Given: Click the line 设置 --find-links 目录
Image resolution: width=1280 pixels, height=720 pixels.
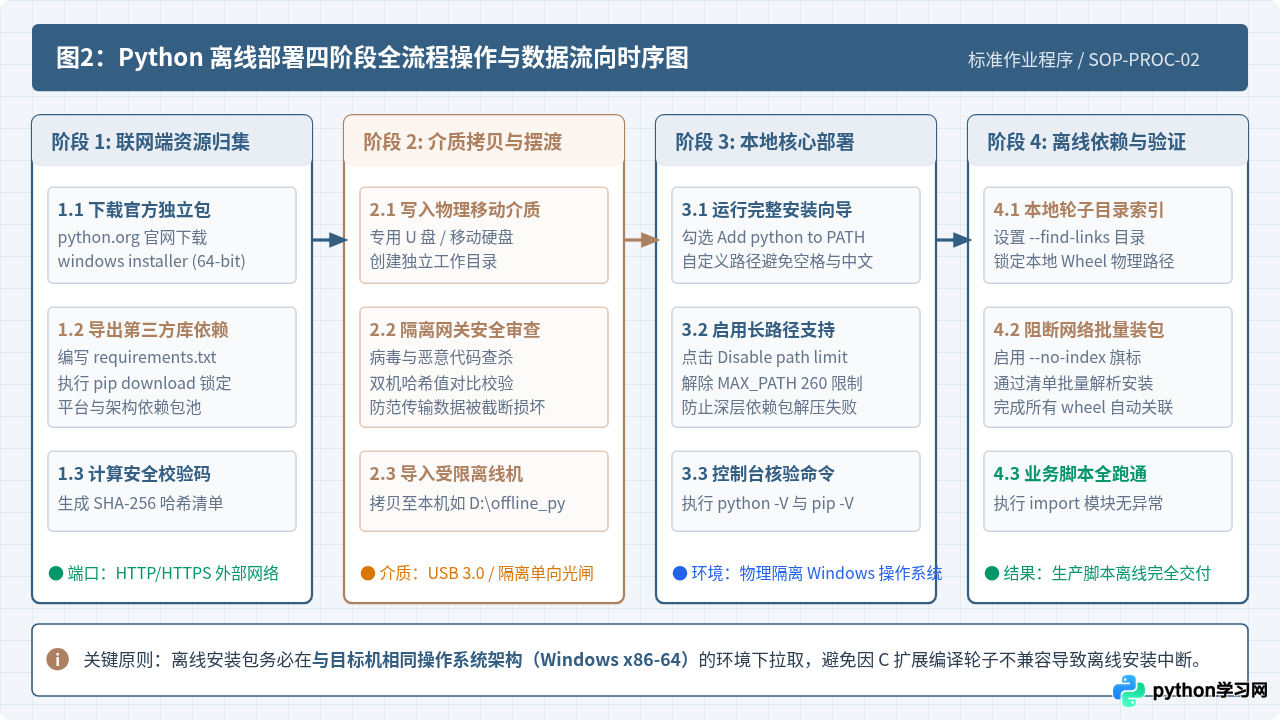Looking at the screenshot, I should click(1070, 238).
